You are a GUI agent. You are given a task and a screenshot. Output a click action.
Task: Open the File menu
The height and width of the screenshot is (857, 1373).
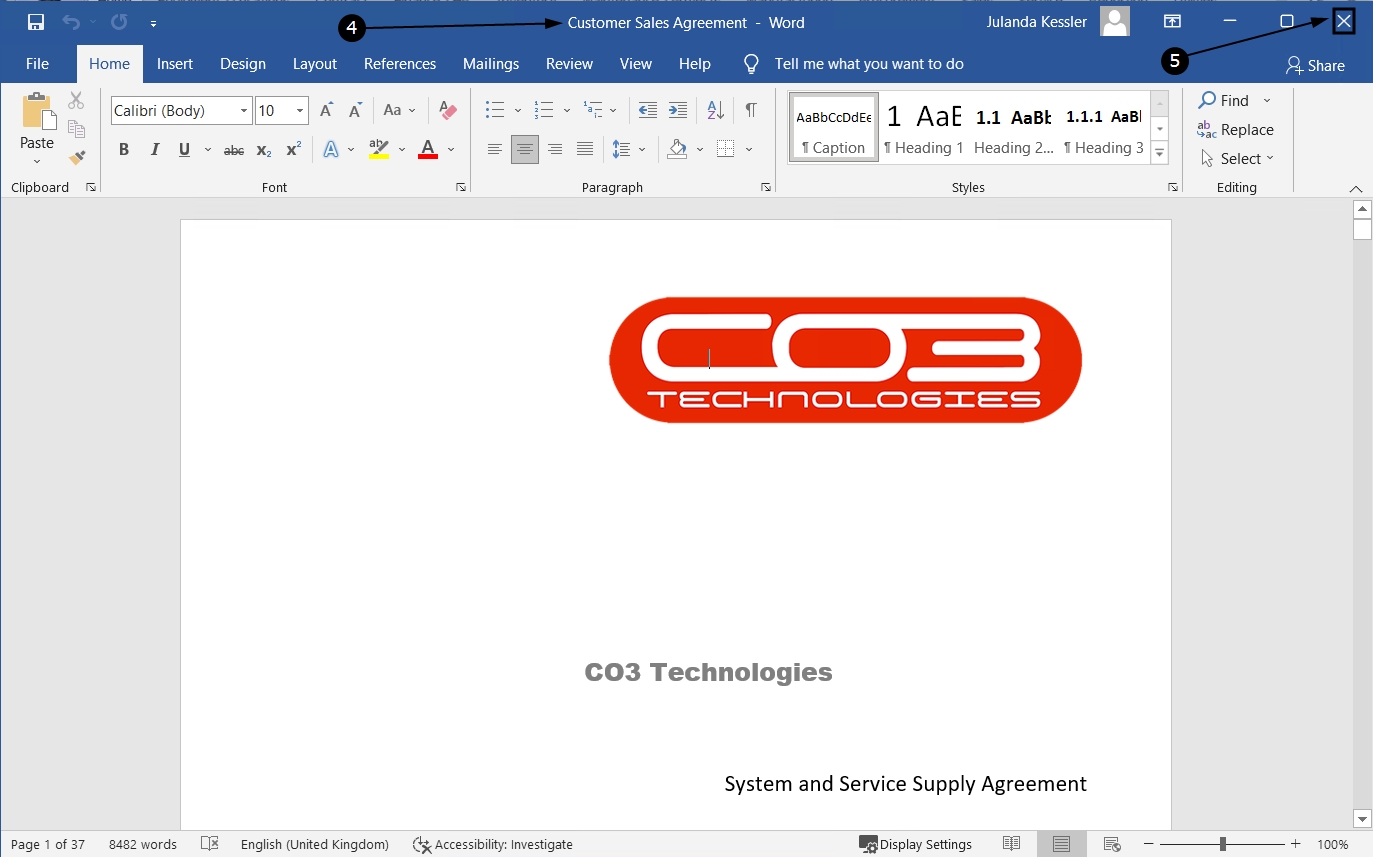pyautogui.click(x=37, y=64)
